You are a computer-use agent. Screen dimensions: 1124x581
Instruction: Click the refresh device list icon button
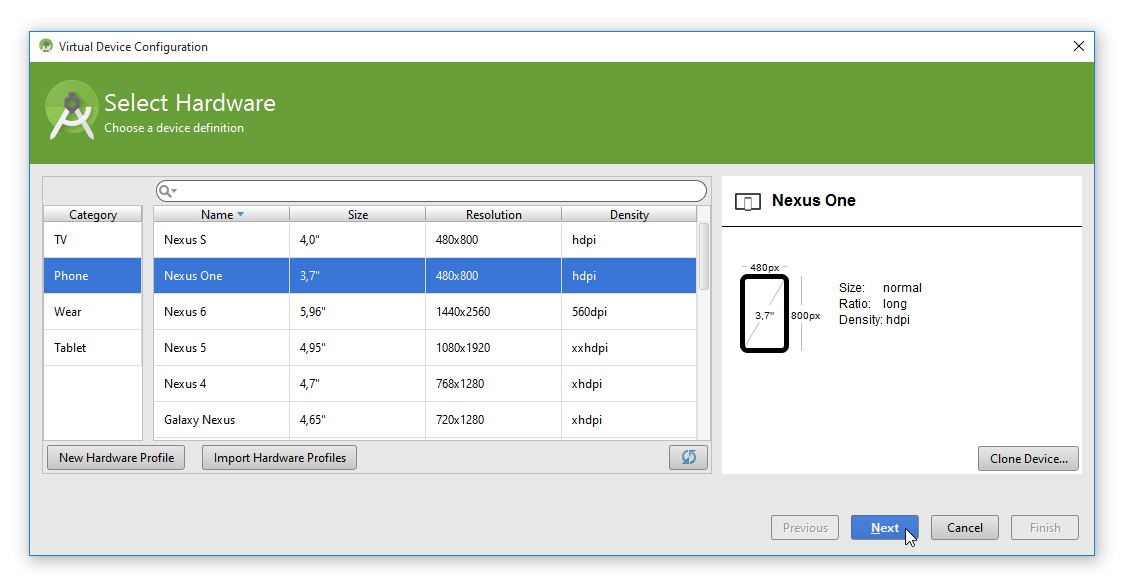[x=688, y=457]
